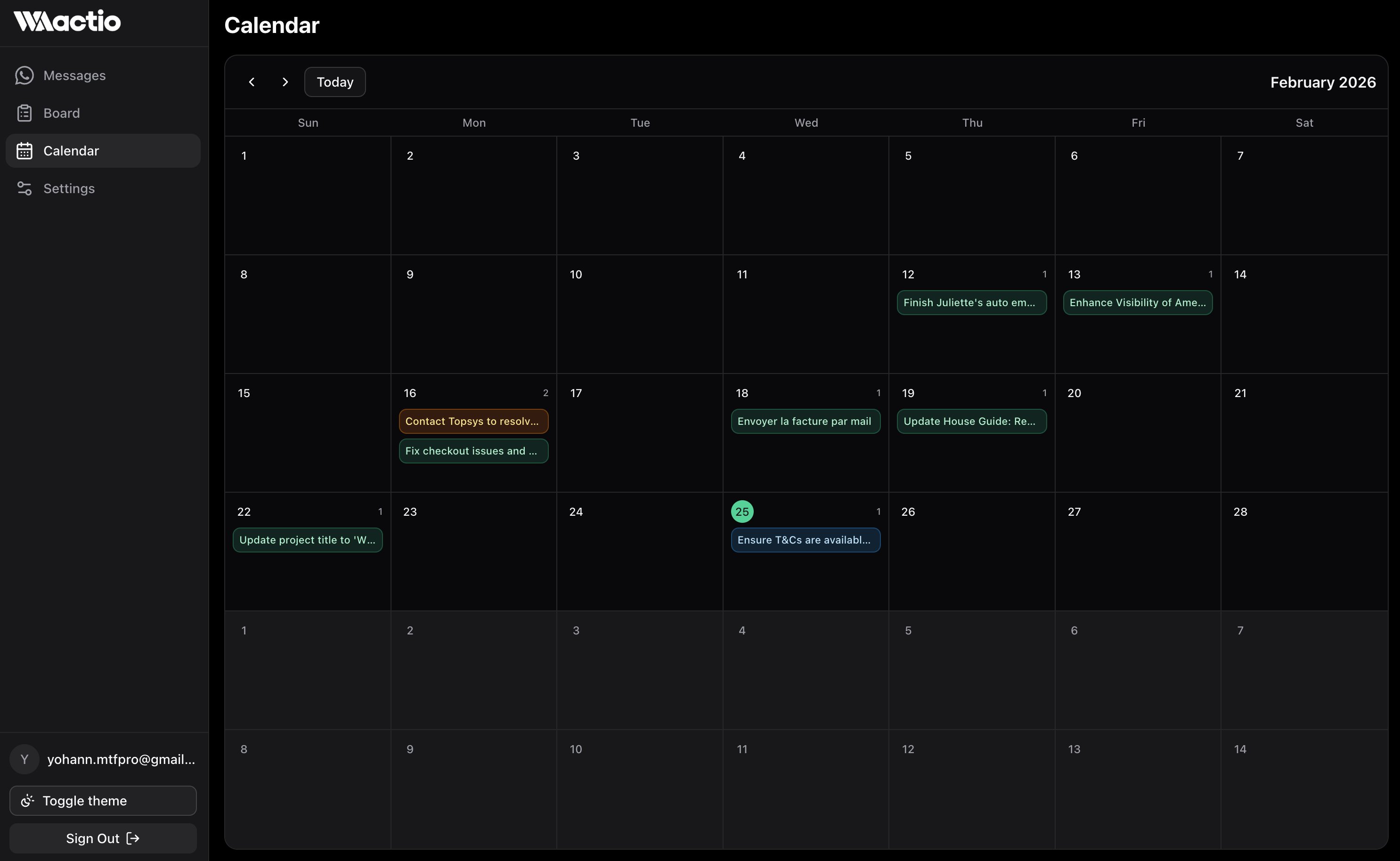
Task: Click the Today button
Action: [x=334, y=81]
